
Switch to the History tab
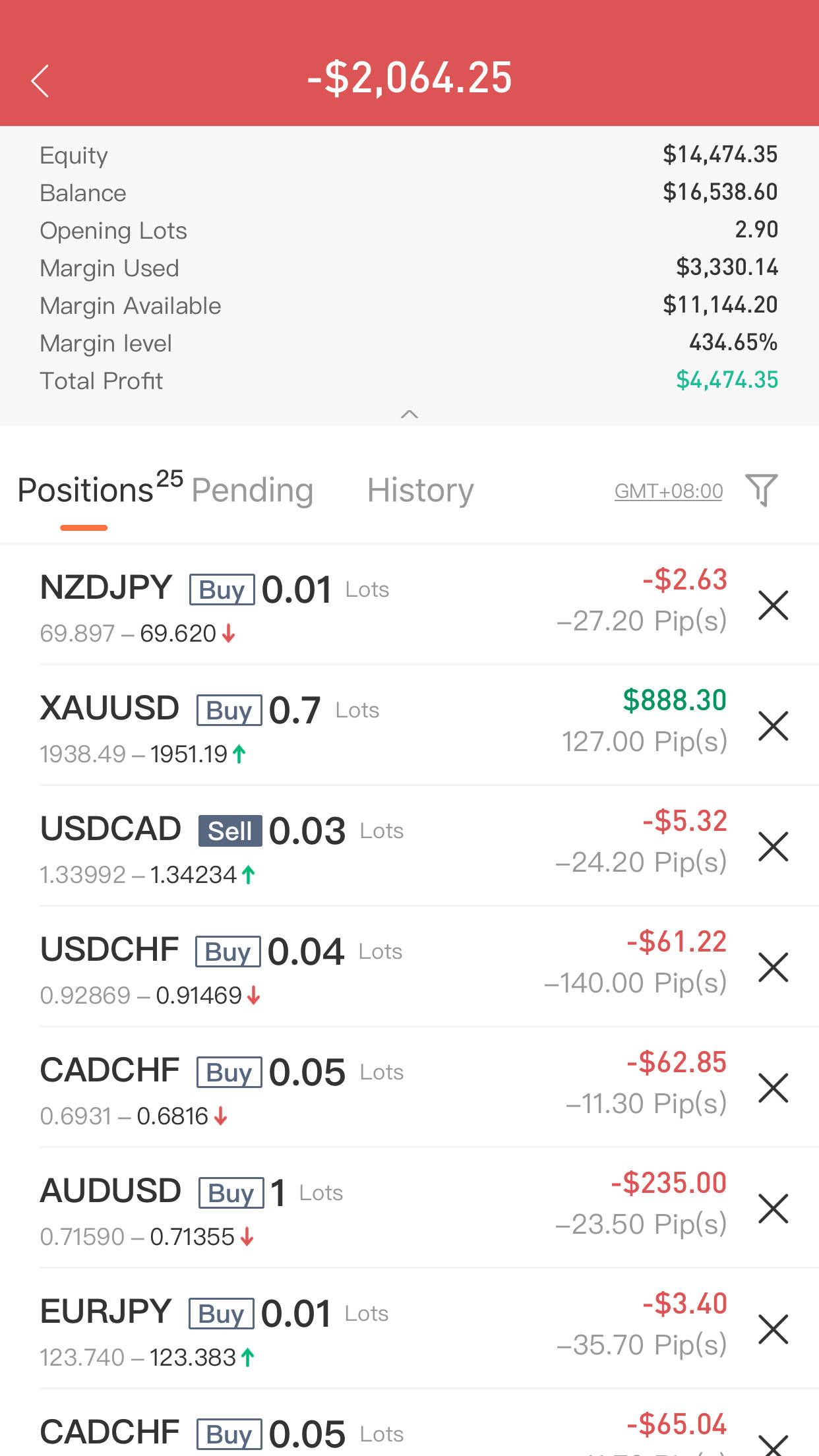click(420, 491)
